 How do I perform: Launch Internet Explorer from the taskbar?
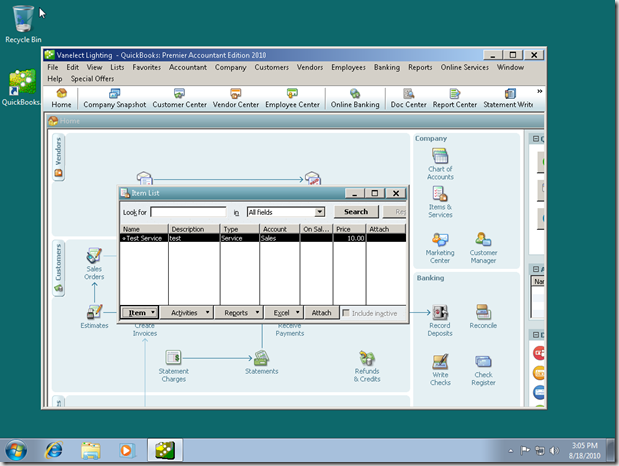(x=54, y=451)
